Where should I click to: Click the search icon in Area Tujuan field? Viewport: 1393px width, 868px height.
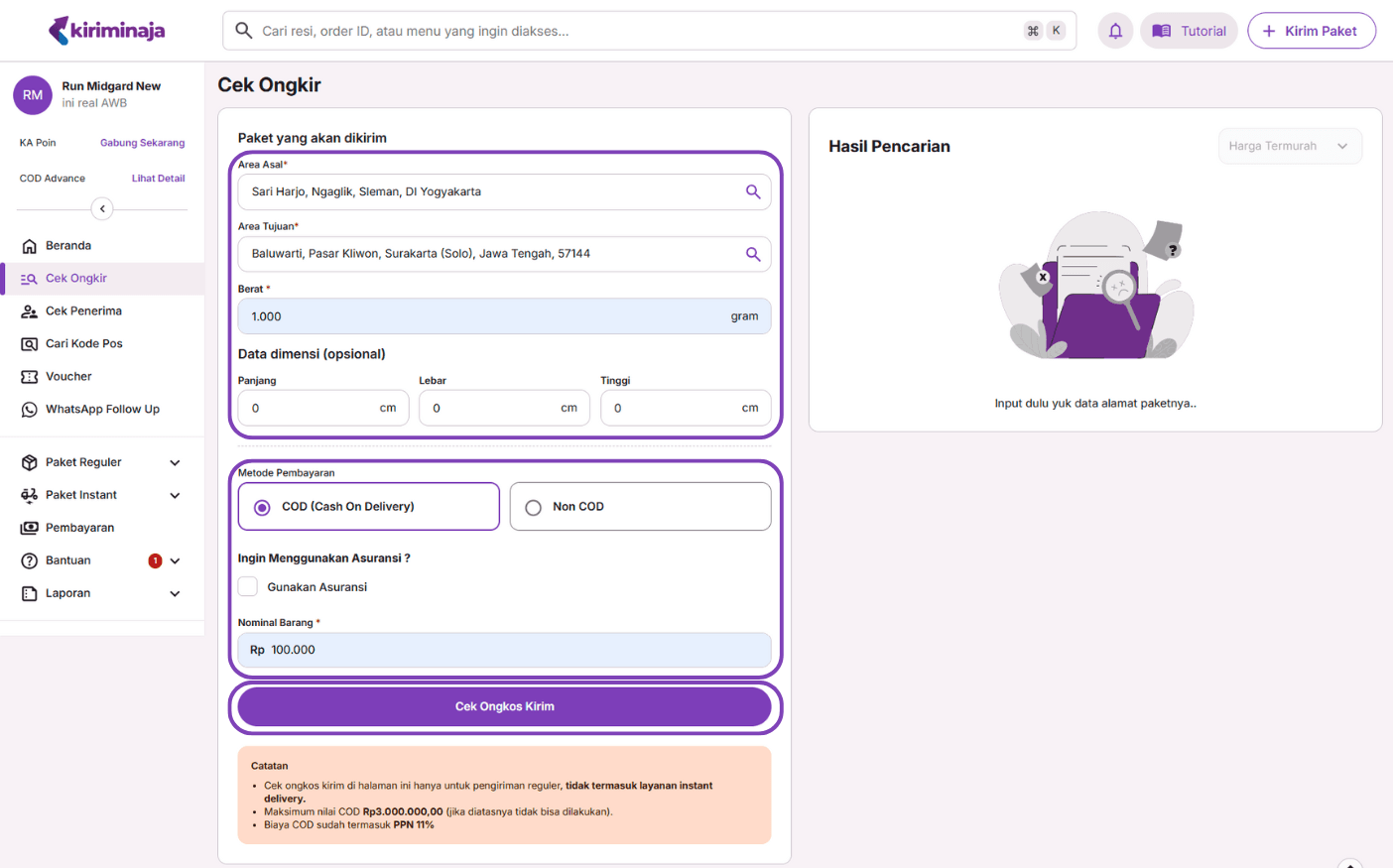(x=753, y=254)
